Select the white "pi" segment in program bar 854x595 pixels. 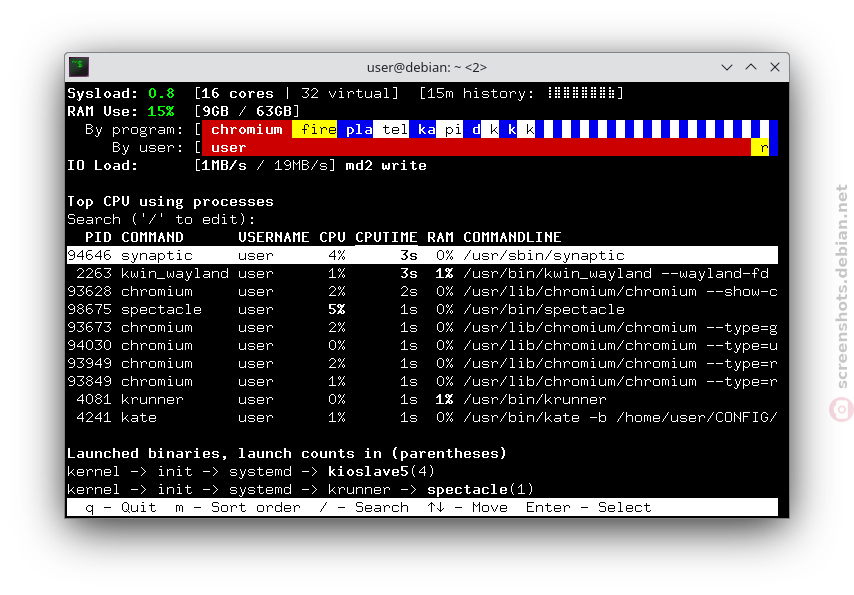point(449,129)
